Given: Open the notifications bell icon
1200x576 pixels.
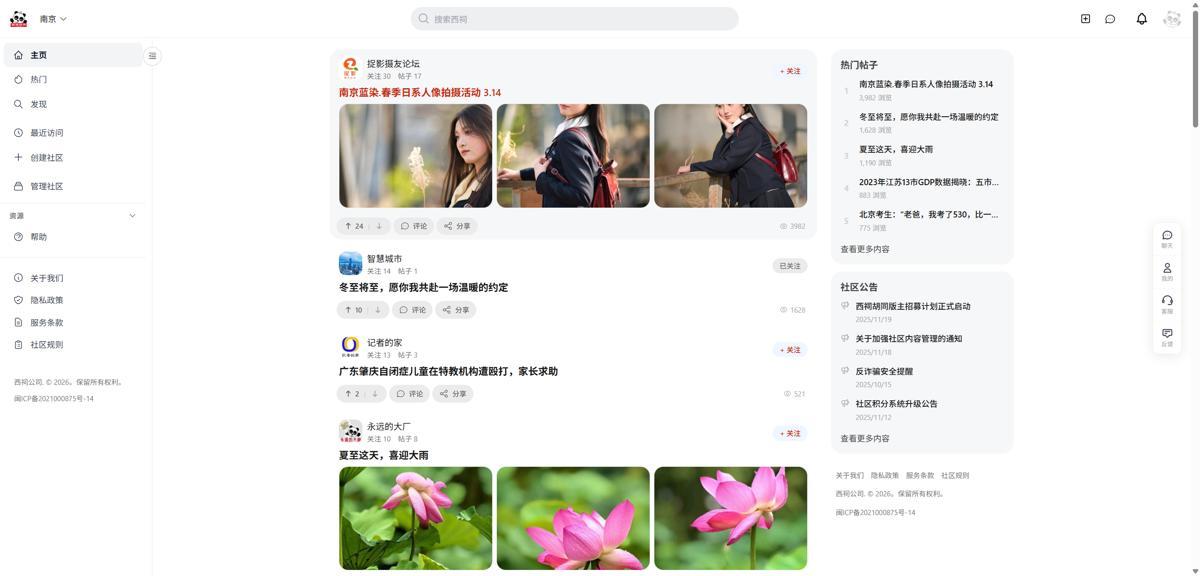Looking at the screenshot, I should [1141, 19].
